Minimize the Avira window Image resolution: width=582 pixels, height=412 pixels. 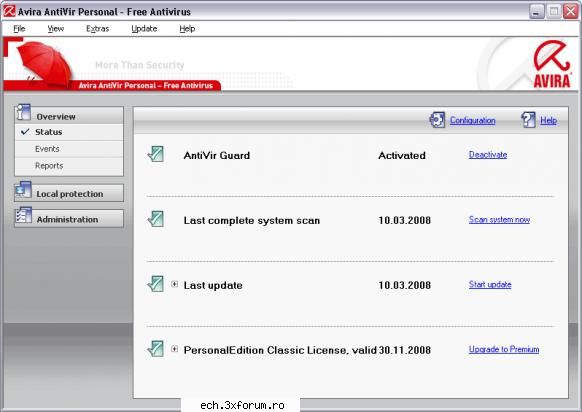point(536,12)
